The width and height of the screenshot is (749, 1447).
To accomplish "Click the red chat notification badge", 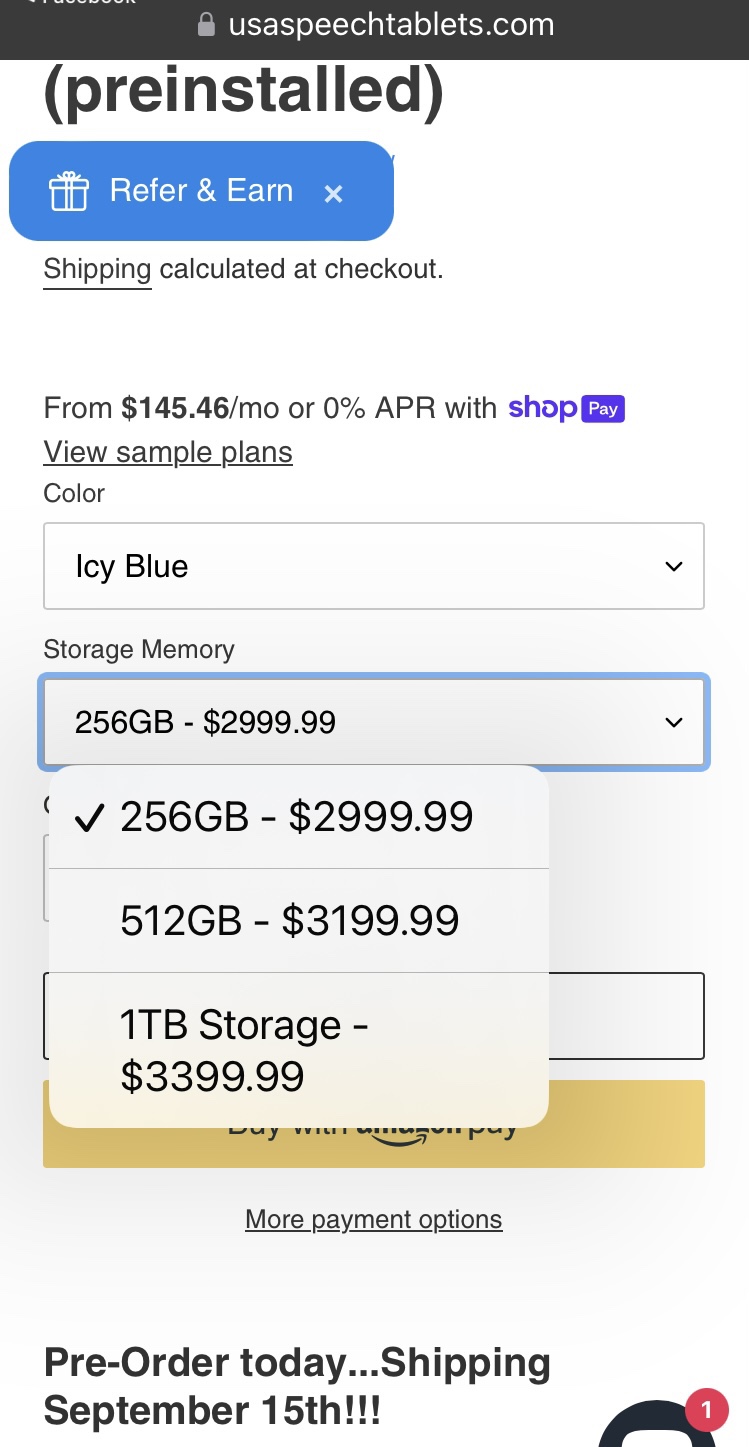I will coord(707,1410).
